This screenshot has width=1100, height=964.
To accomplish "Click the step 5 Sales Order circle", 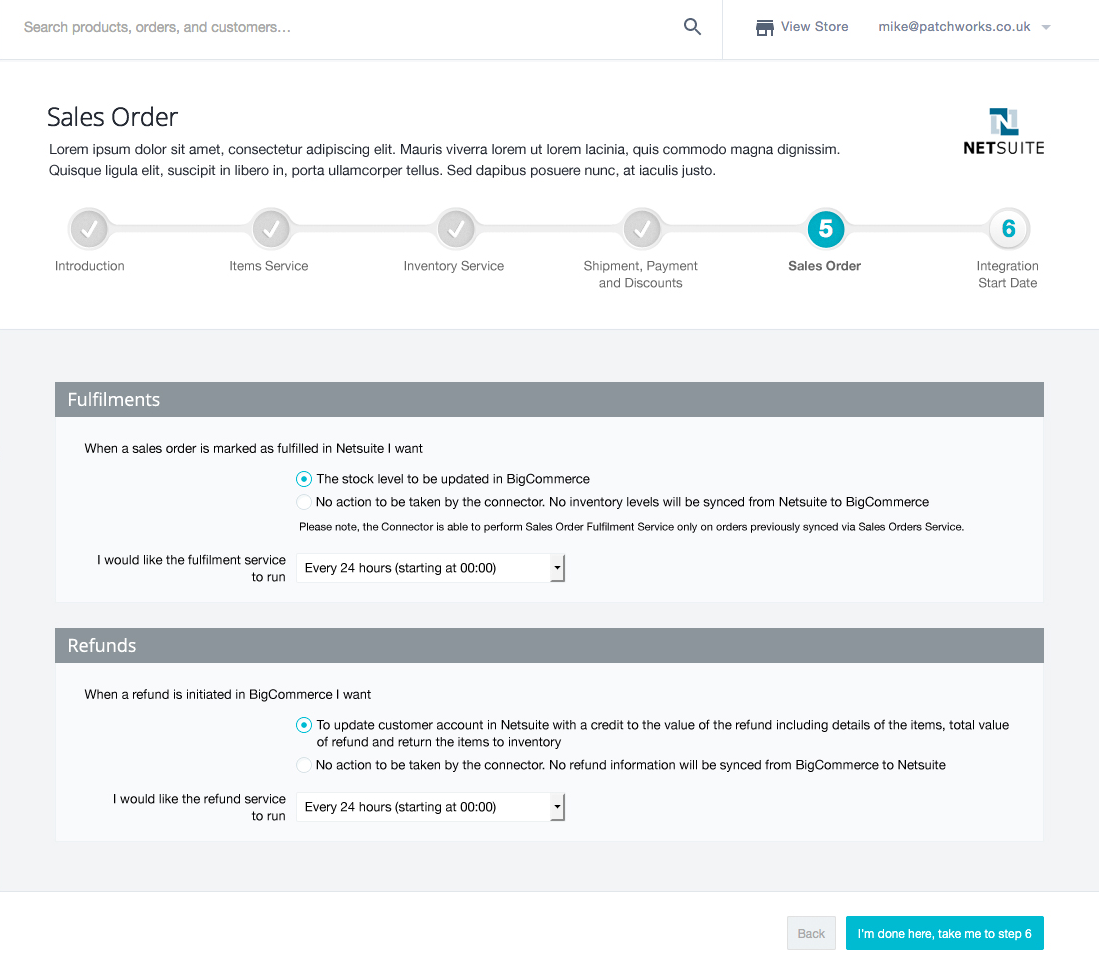I will (x=826, y=229).
